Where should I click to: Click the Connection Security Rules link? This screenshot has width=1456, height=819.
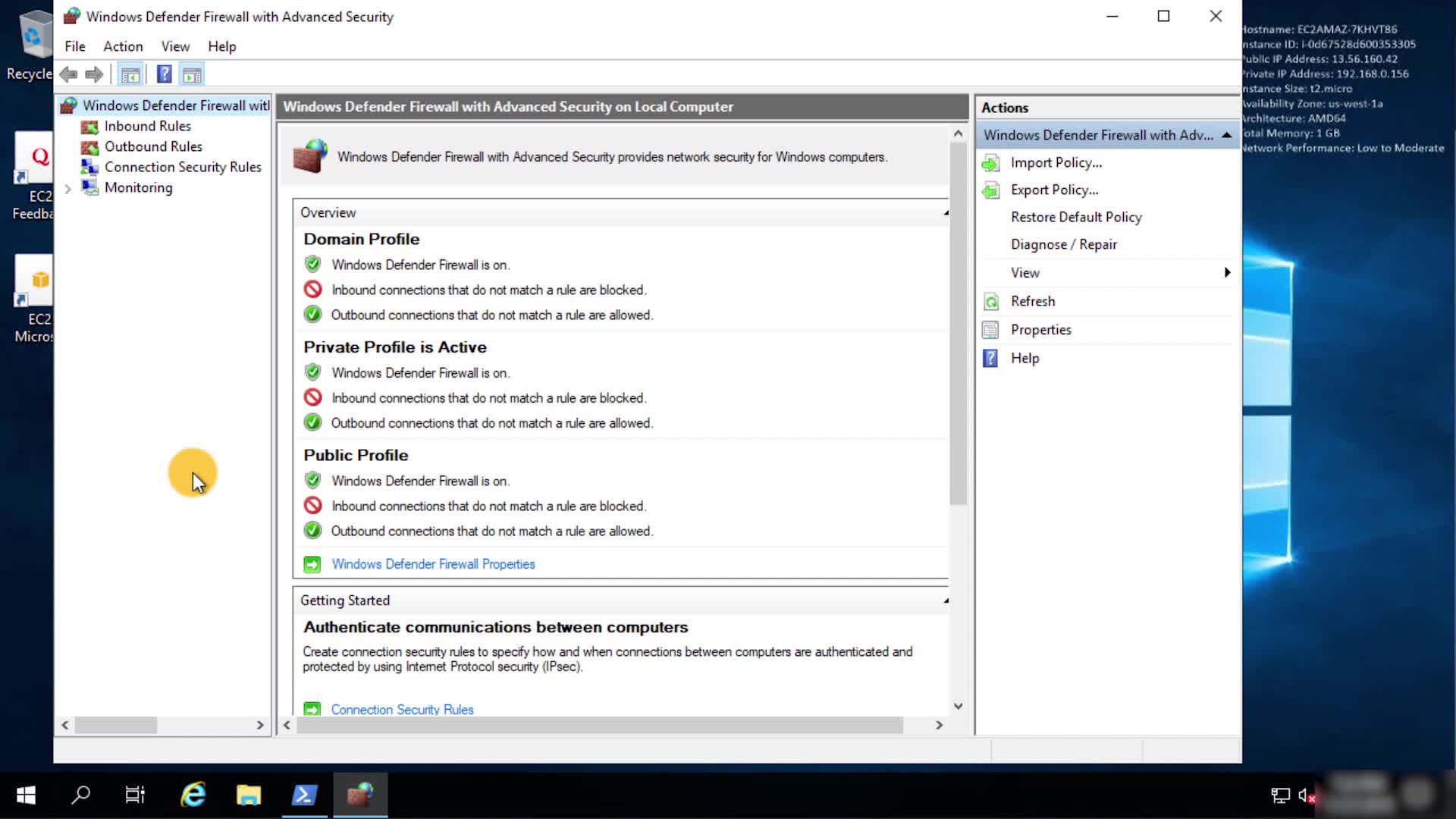pyautogui.click(x=402, y=710)
